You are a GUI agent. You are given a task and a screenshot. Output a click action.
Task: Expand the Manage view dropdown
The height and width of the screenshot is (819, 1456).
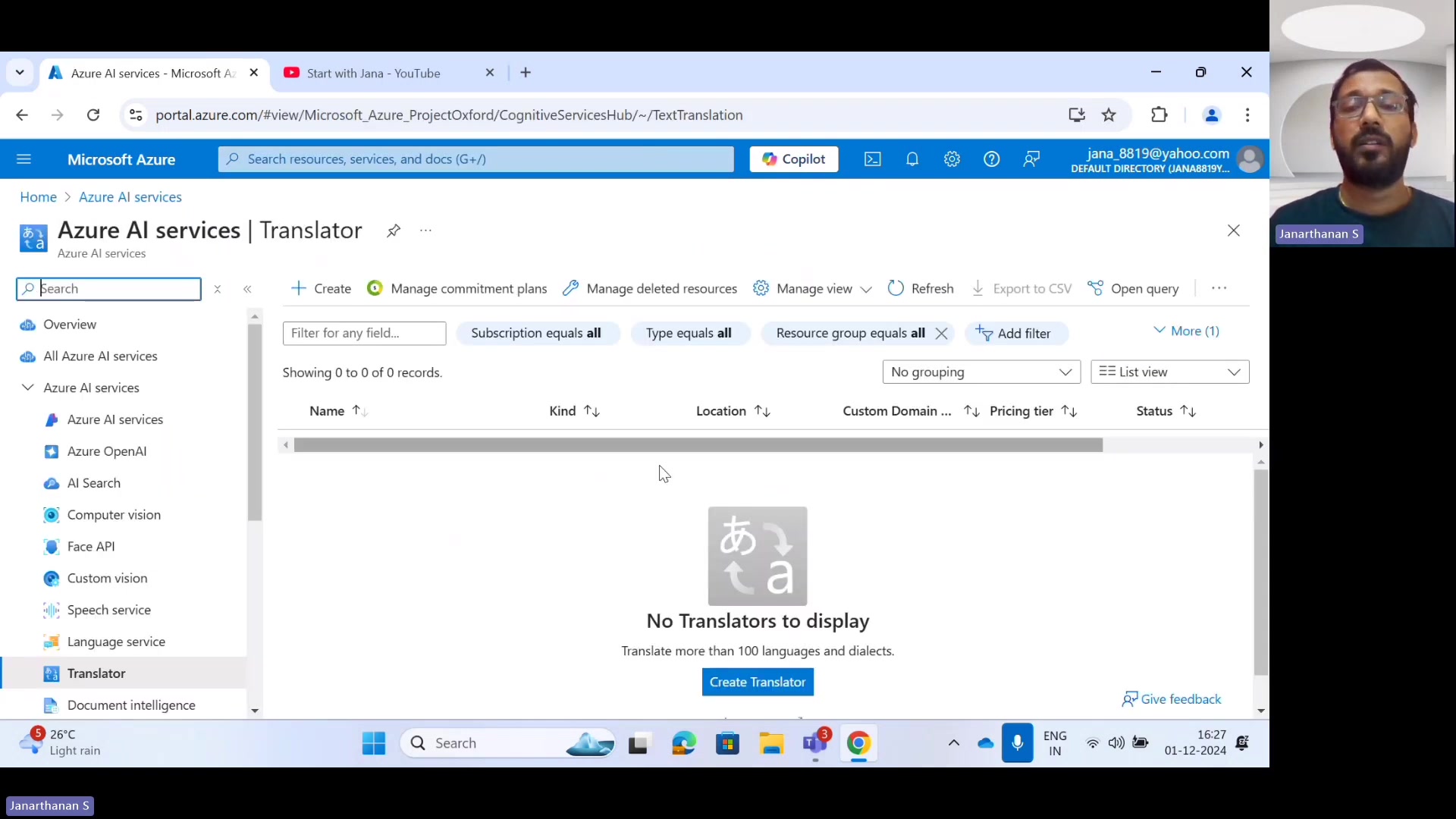pos(866,289)
